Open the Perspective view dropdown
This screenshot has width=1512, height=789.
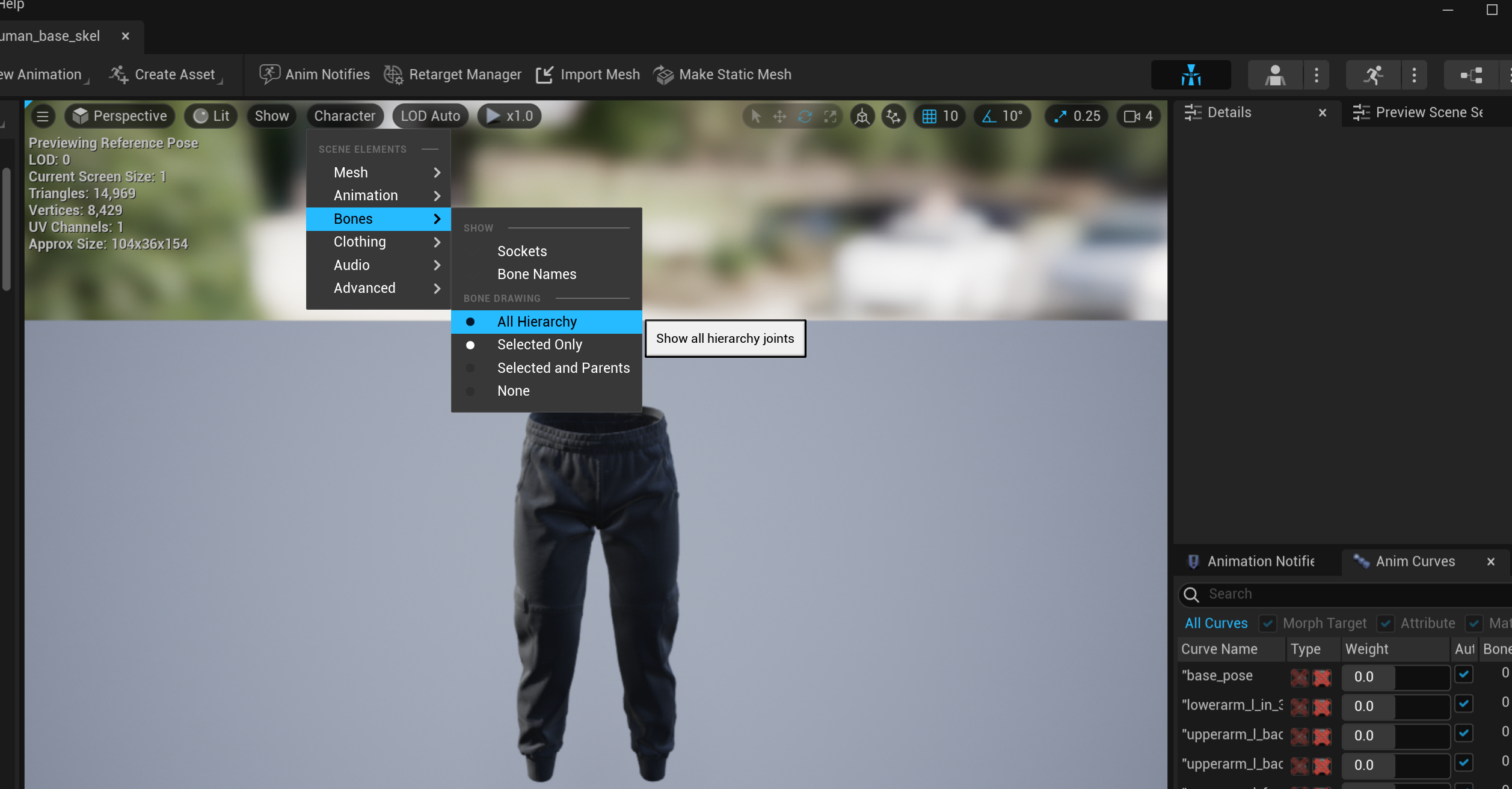(x=120, y=116)
